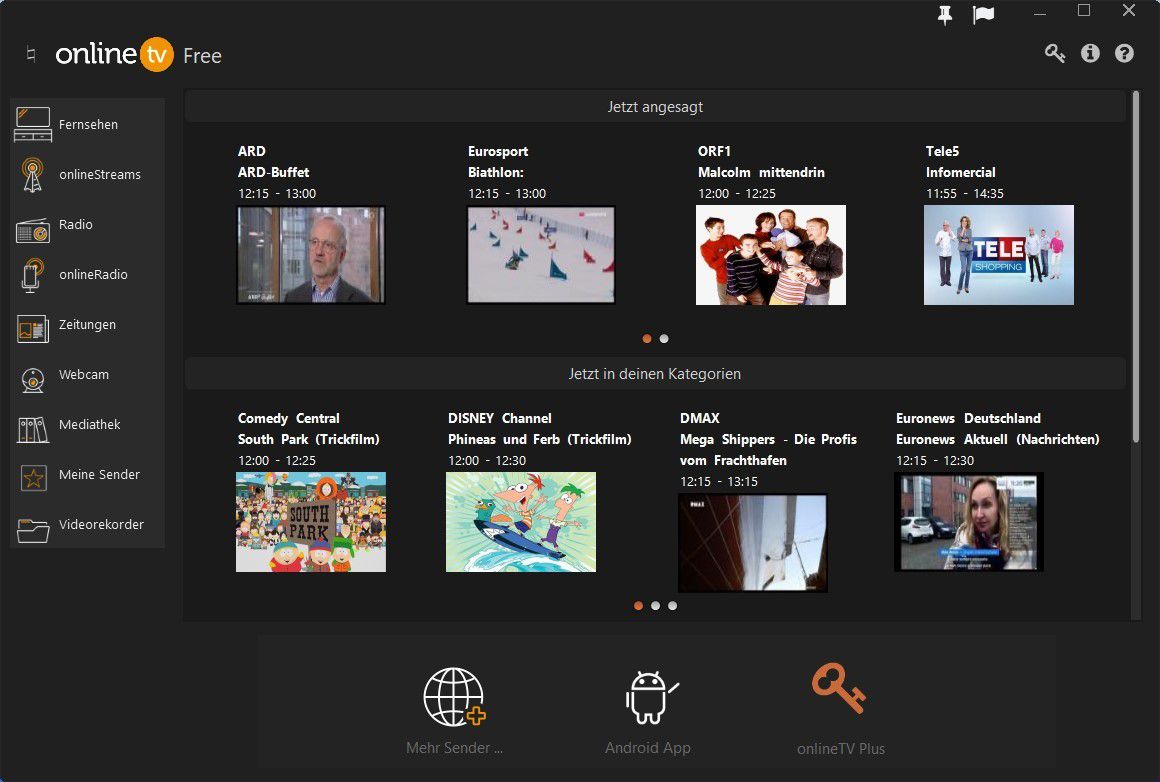Switch to second page of Jetzt angesagt carousel
The height and width of the screenshot is (782, 1160).
(x=664, y=338)
